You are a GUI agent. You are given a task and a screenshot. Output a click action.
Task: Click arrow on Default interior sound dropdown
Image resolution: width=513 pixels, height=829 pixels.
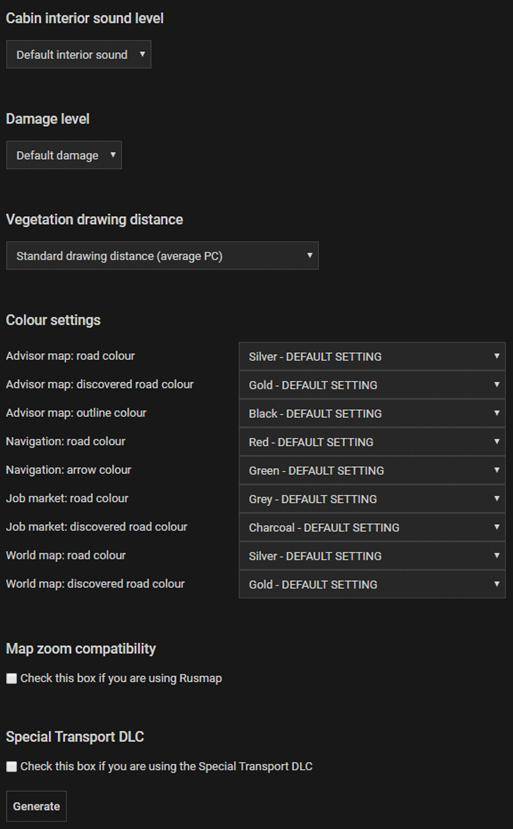142,54
